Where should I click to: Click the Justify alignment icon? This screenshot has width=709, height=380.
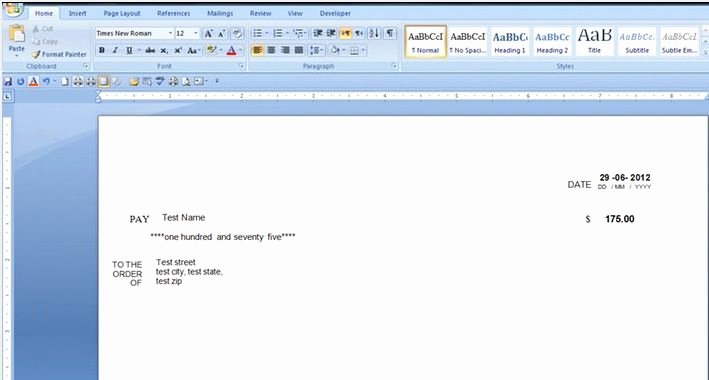pos(298,50)
